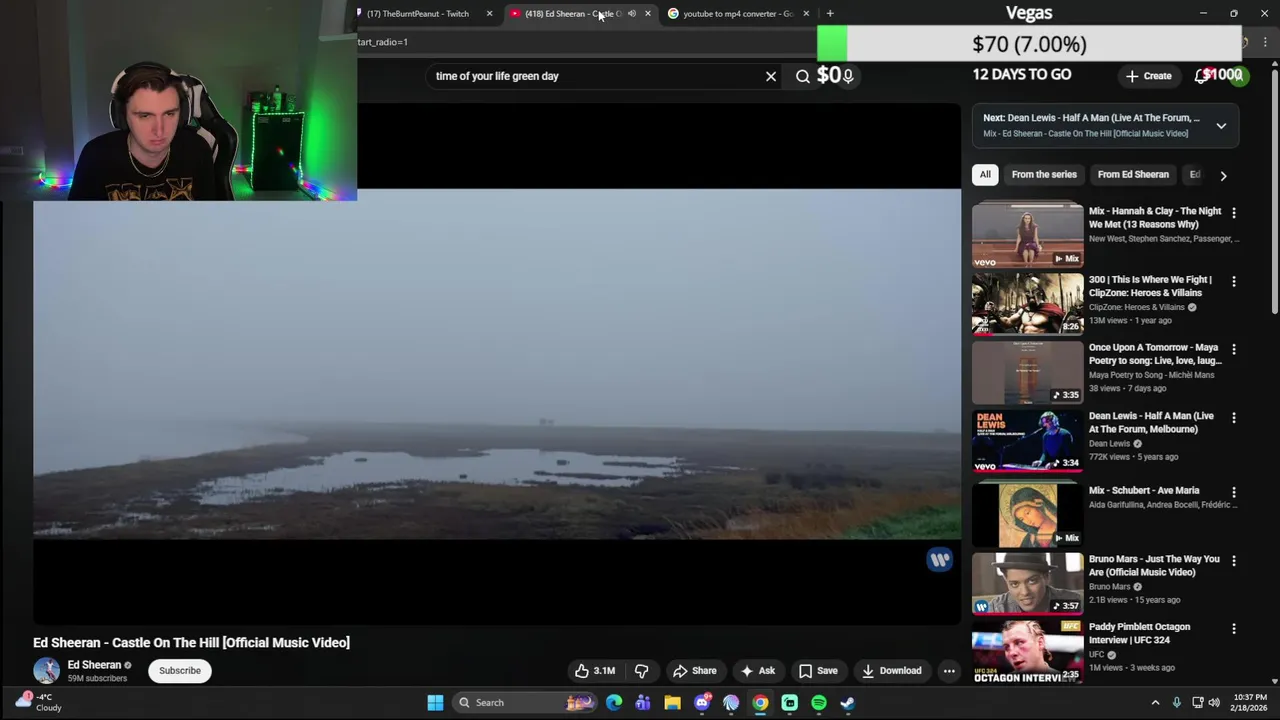The height and width of the screenshot is (720, 1280).
Task: Open Chrome three-dot menu
Action: tap(1265, 42)
